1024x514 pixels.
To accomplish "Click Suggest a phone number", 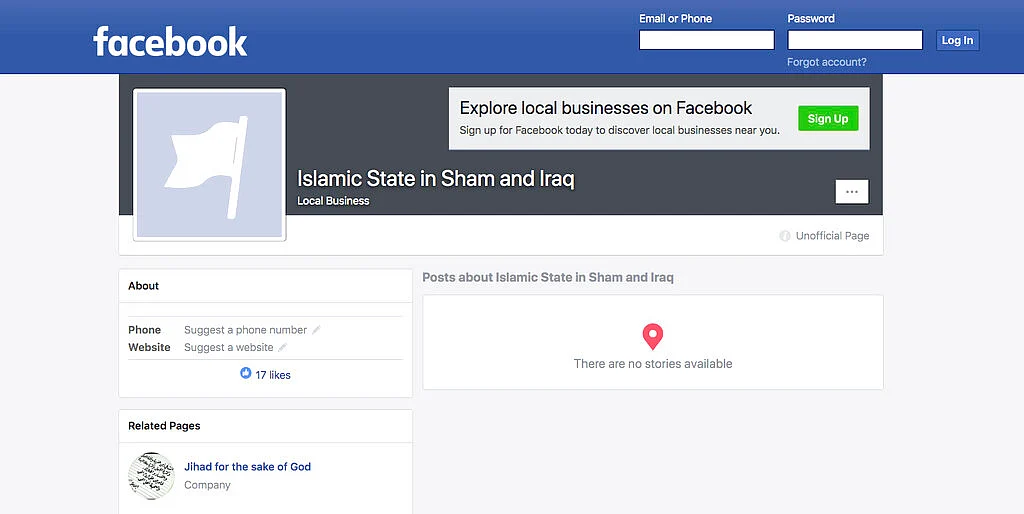I will tap(246, 330).
